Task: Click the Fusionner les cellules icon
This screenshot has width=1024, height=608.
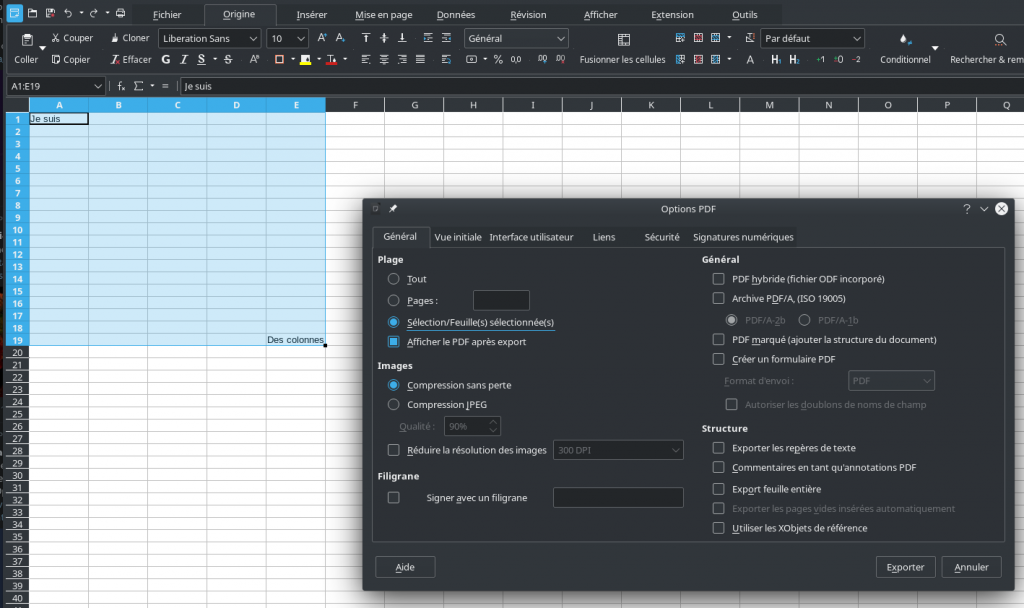Action: [623, 40]
